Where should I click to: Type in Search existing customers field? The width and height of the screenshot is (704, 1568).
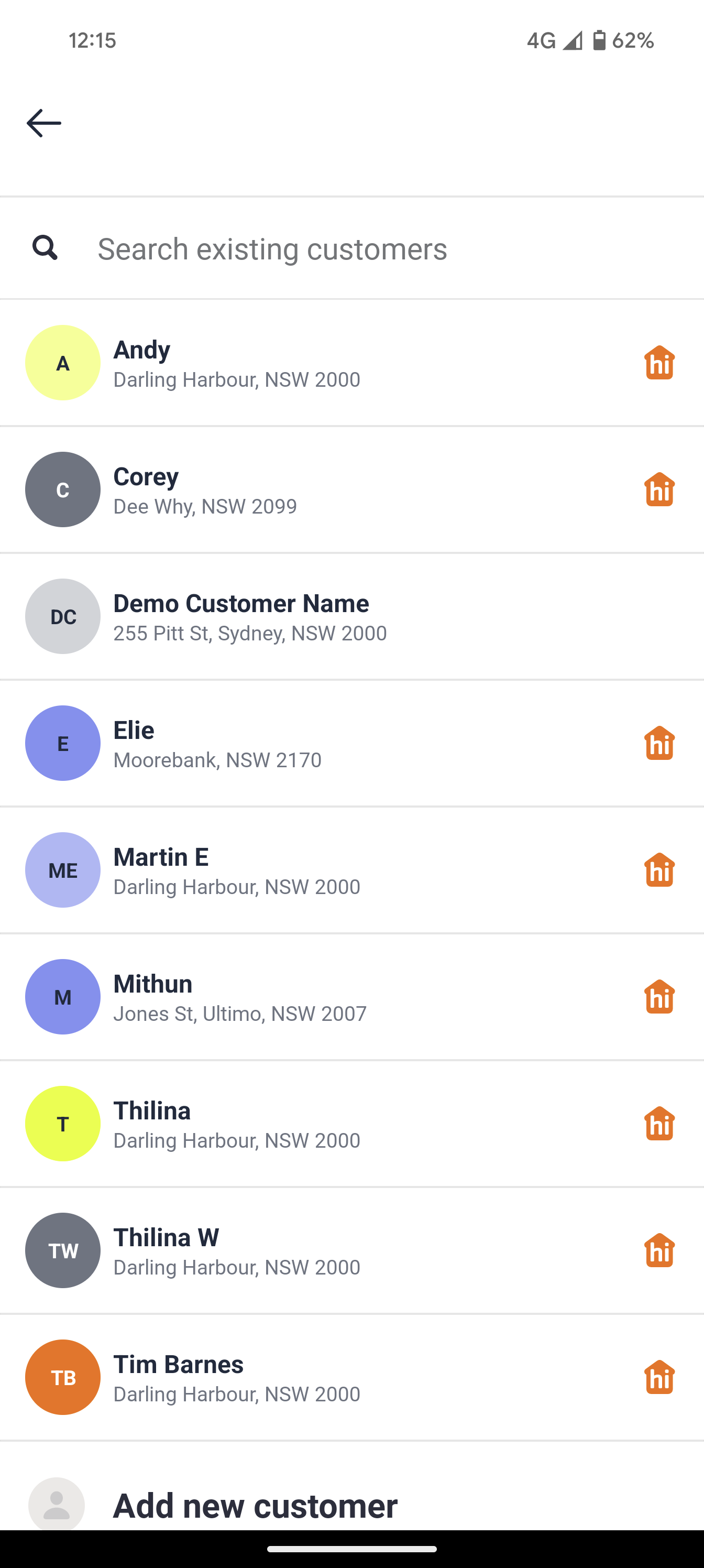point(365,249)
